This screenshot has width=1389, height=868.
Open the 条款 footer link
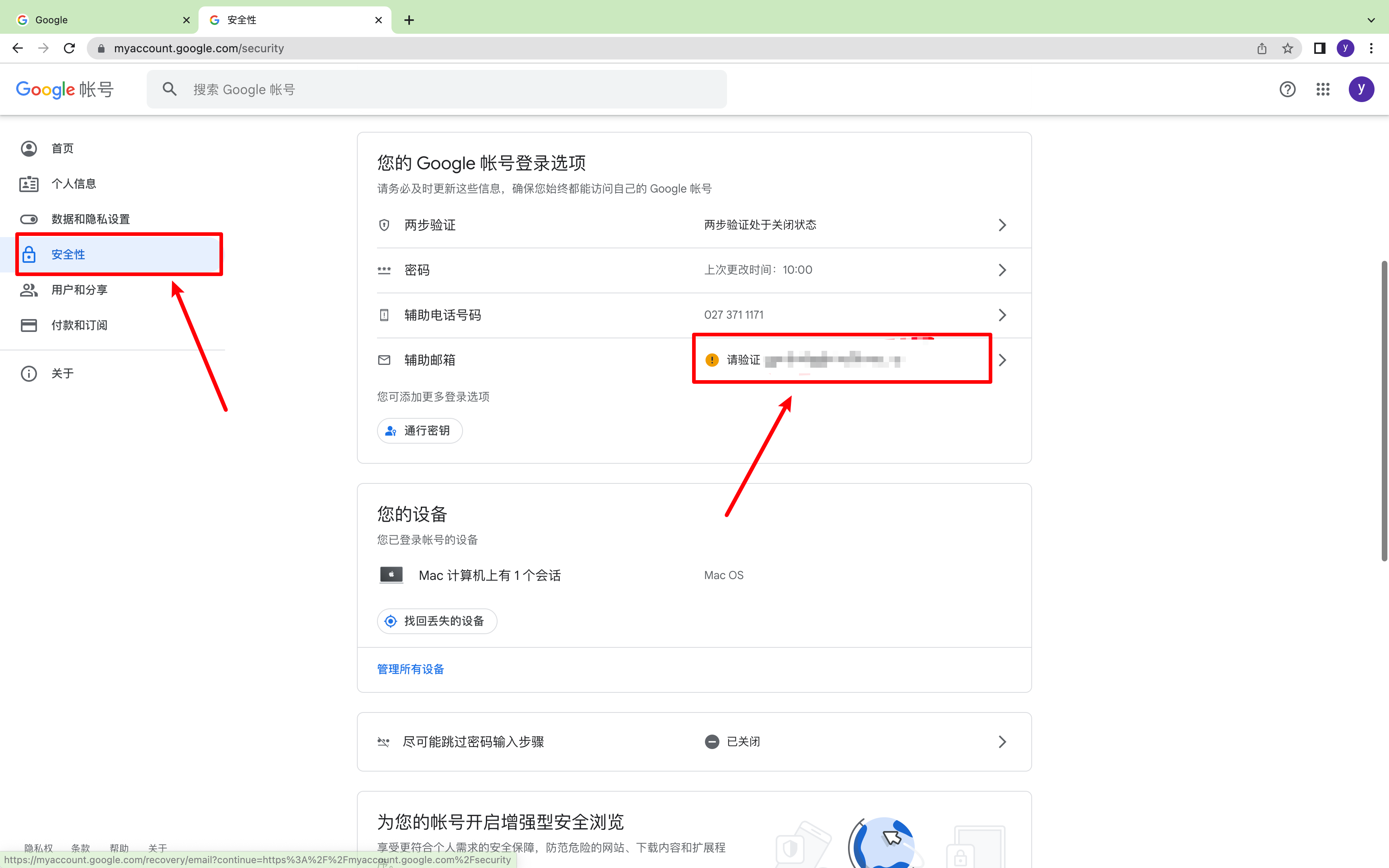coord(80,848)
